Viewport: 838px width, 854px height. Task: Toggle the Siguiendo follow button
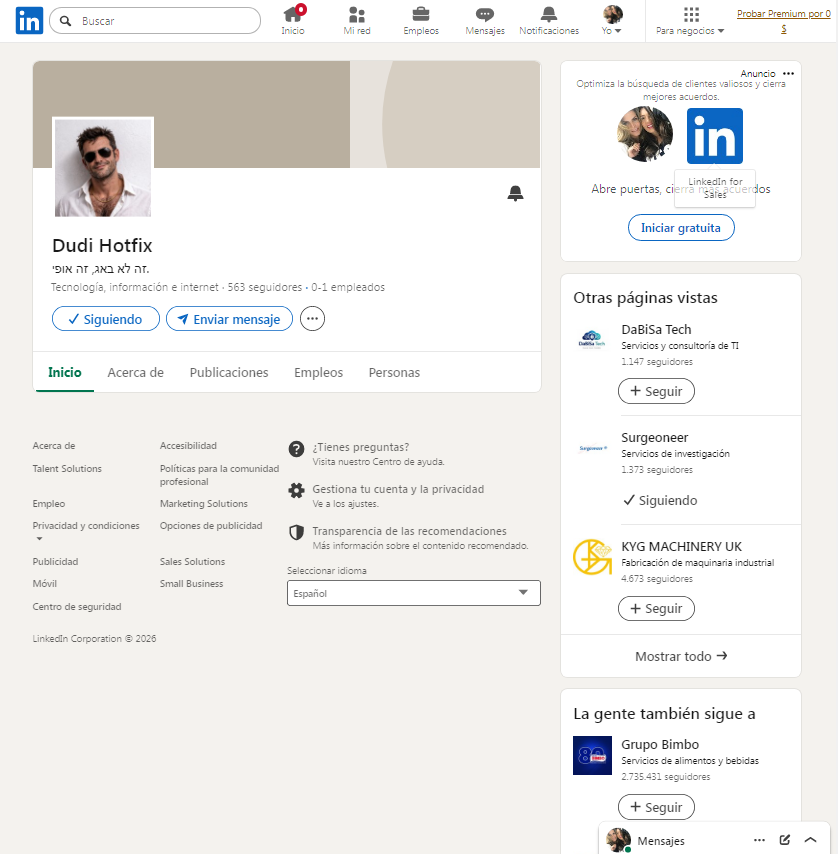[x=106, y=319]
